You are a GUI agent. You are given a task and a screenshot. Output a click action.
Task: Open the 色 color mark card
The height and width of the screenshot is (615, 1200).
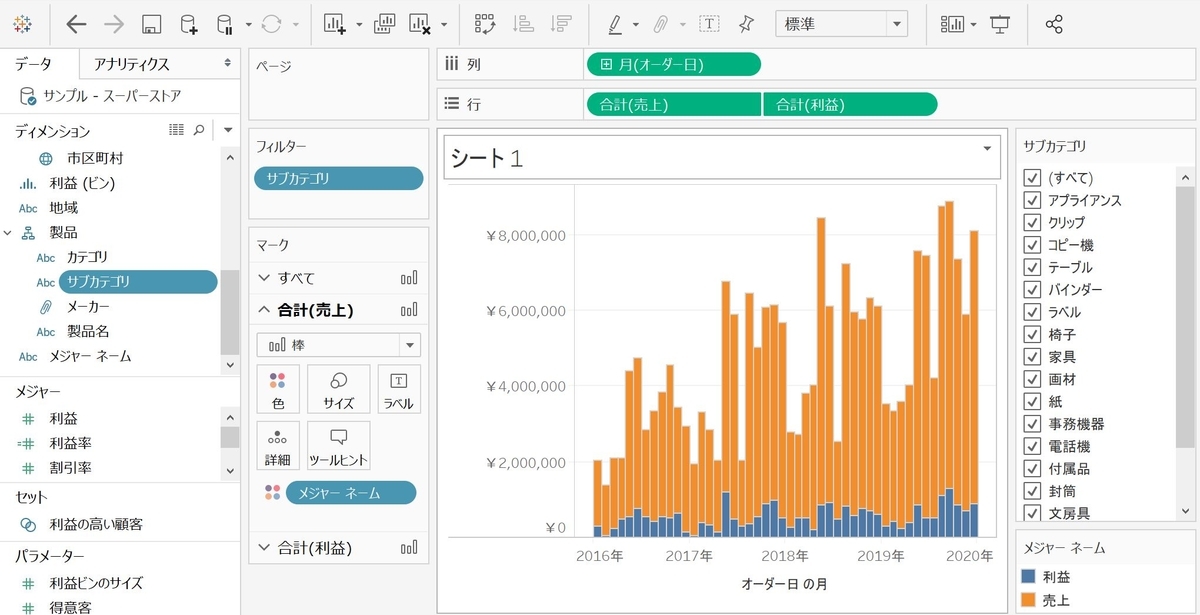pos(278,389)
